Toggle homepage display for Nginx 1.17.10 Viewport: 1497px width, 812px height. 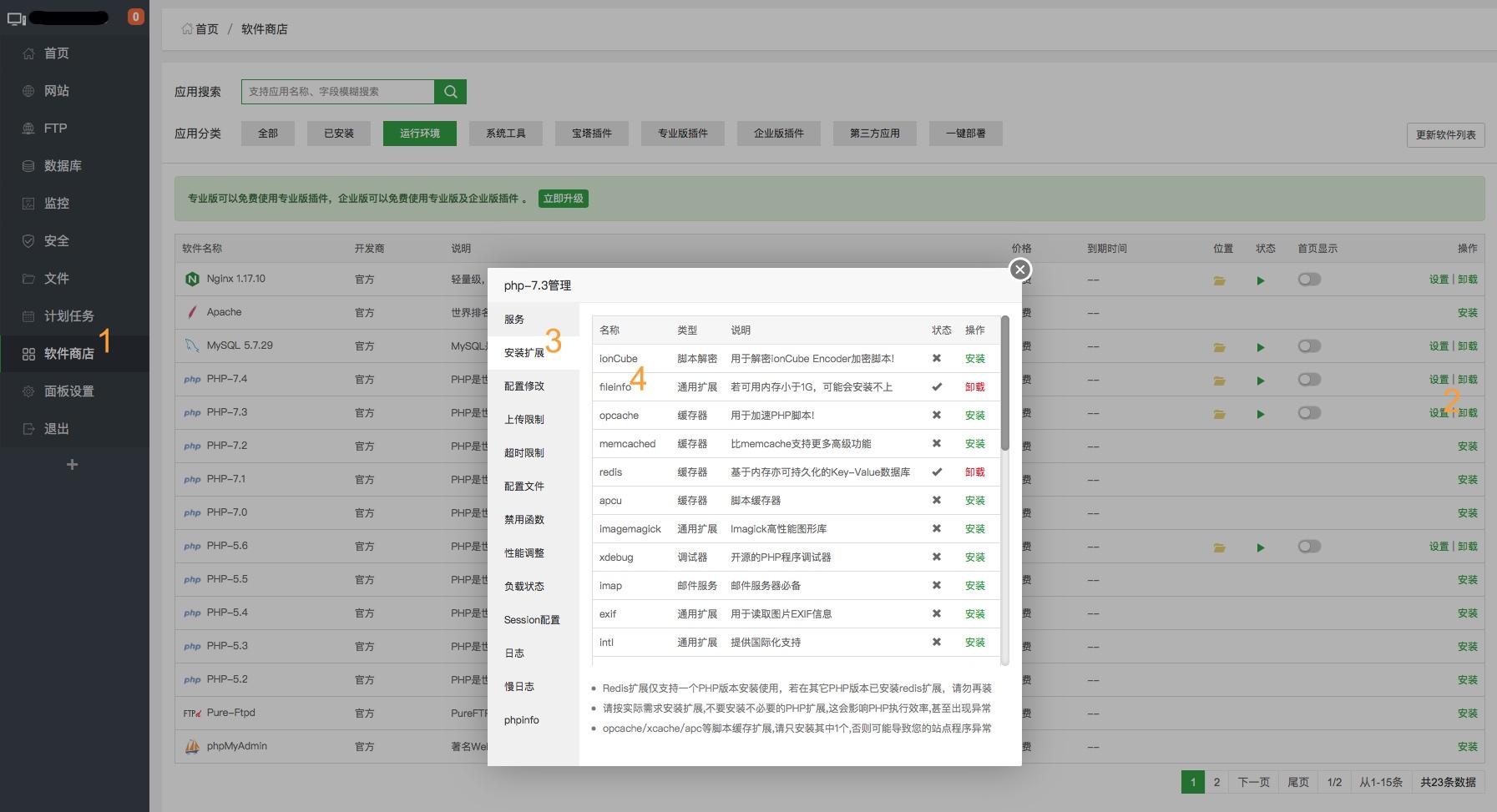1309,280
